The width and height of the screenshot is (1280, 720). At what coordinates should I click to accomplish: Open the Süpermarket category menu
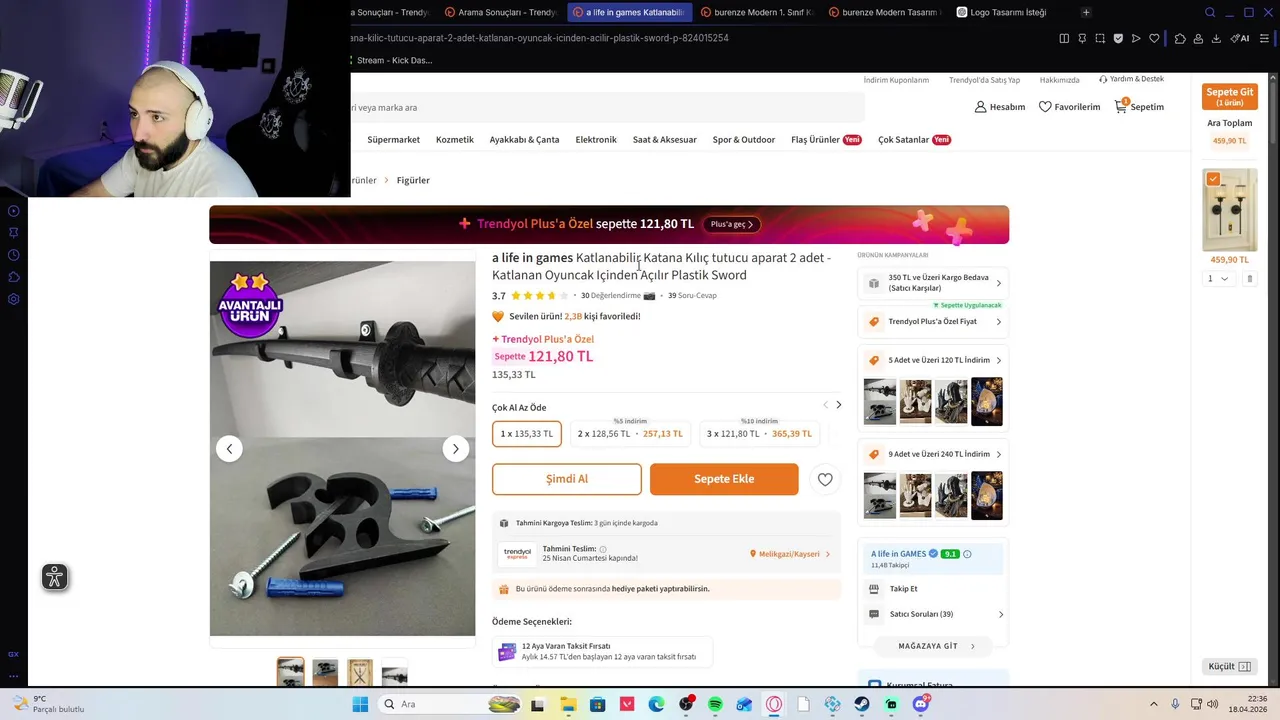[393, 140]
